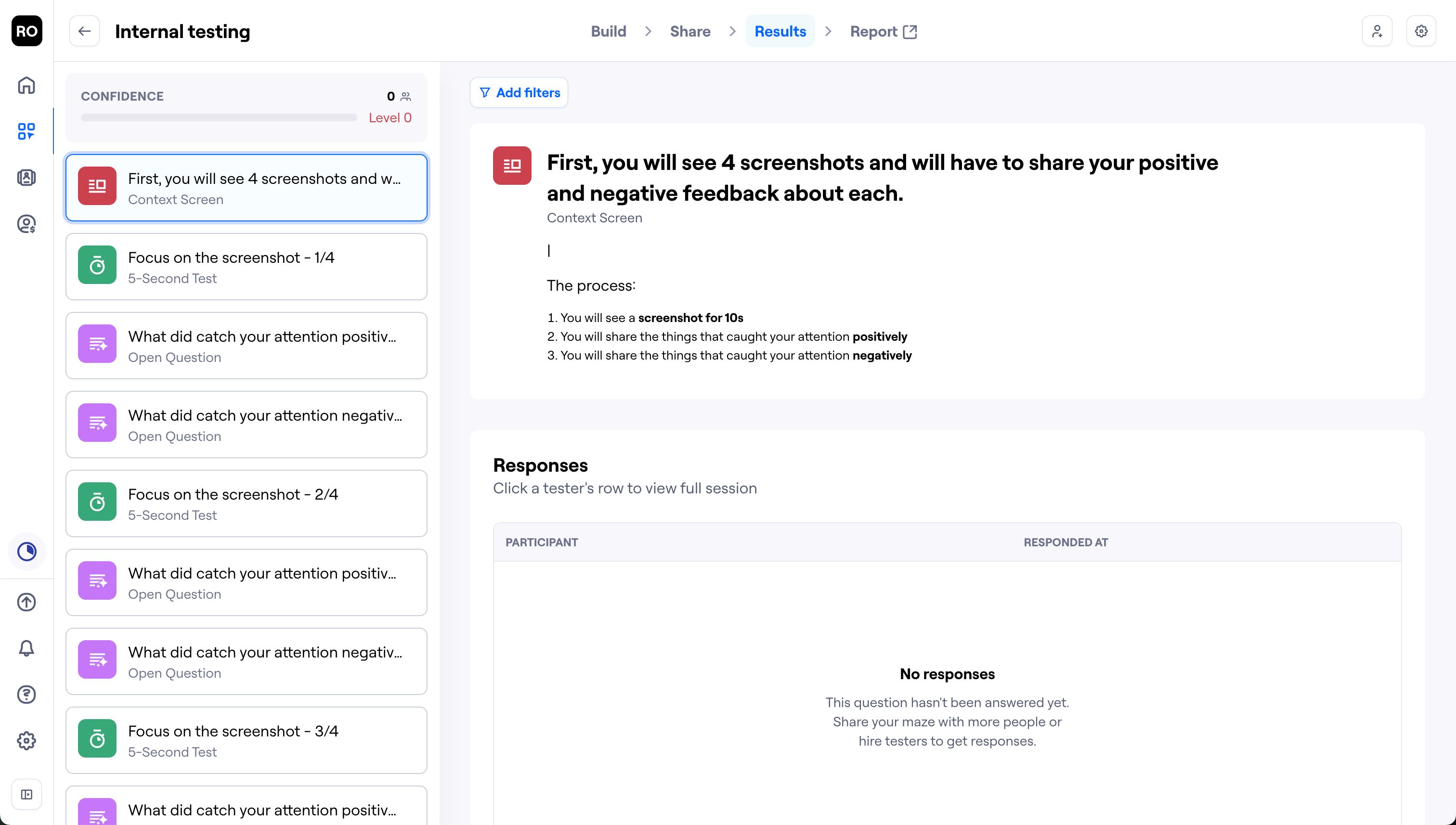Click the filter funnel icon
Image resolution: width=1456 pixels, height=825 pixels.
click(x=484, y=92)
